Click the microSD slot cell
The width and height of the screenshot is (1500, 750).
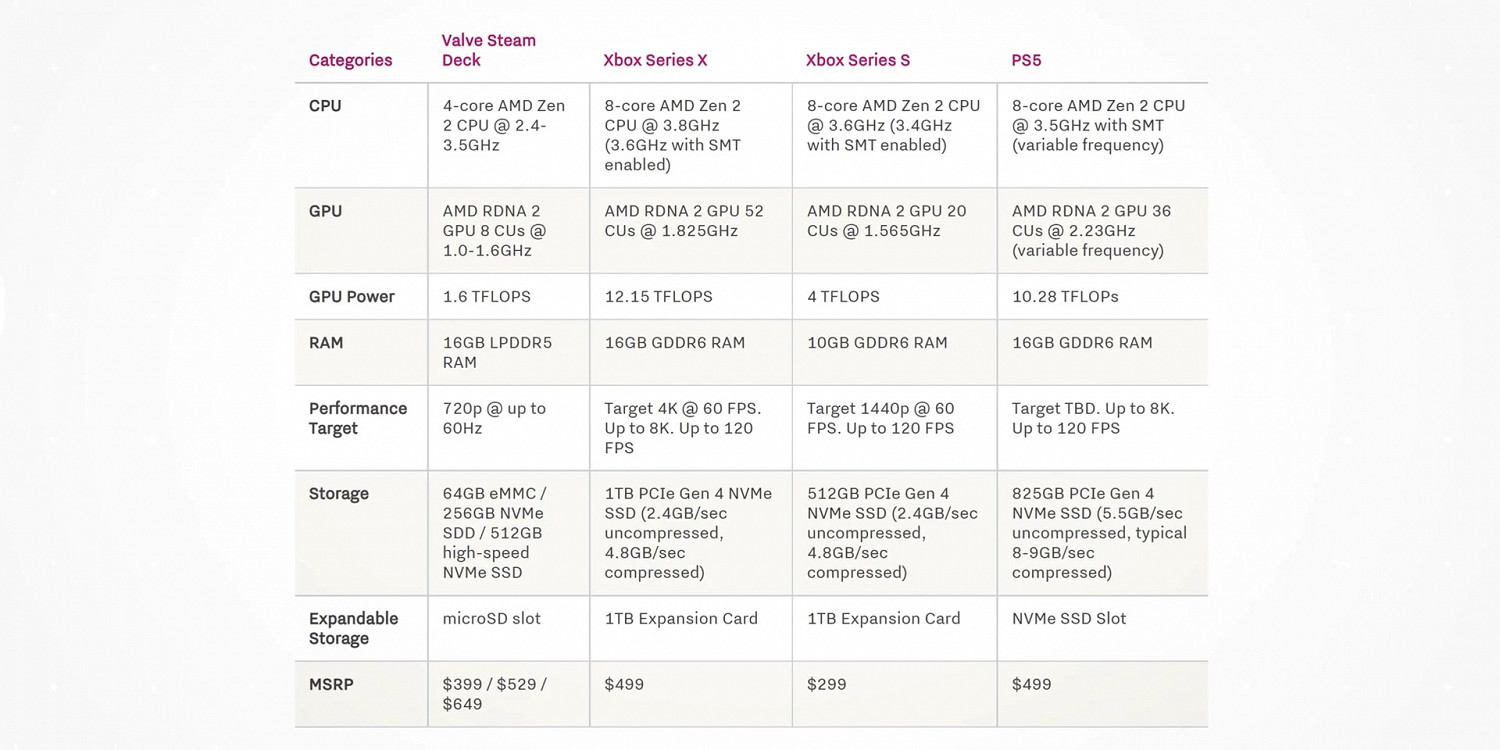491,619
